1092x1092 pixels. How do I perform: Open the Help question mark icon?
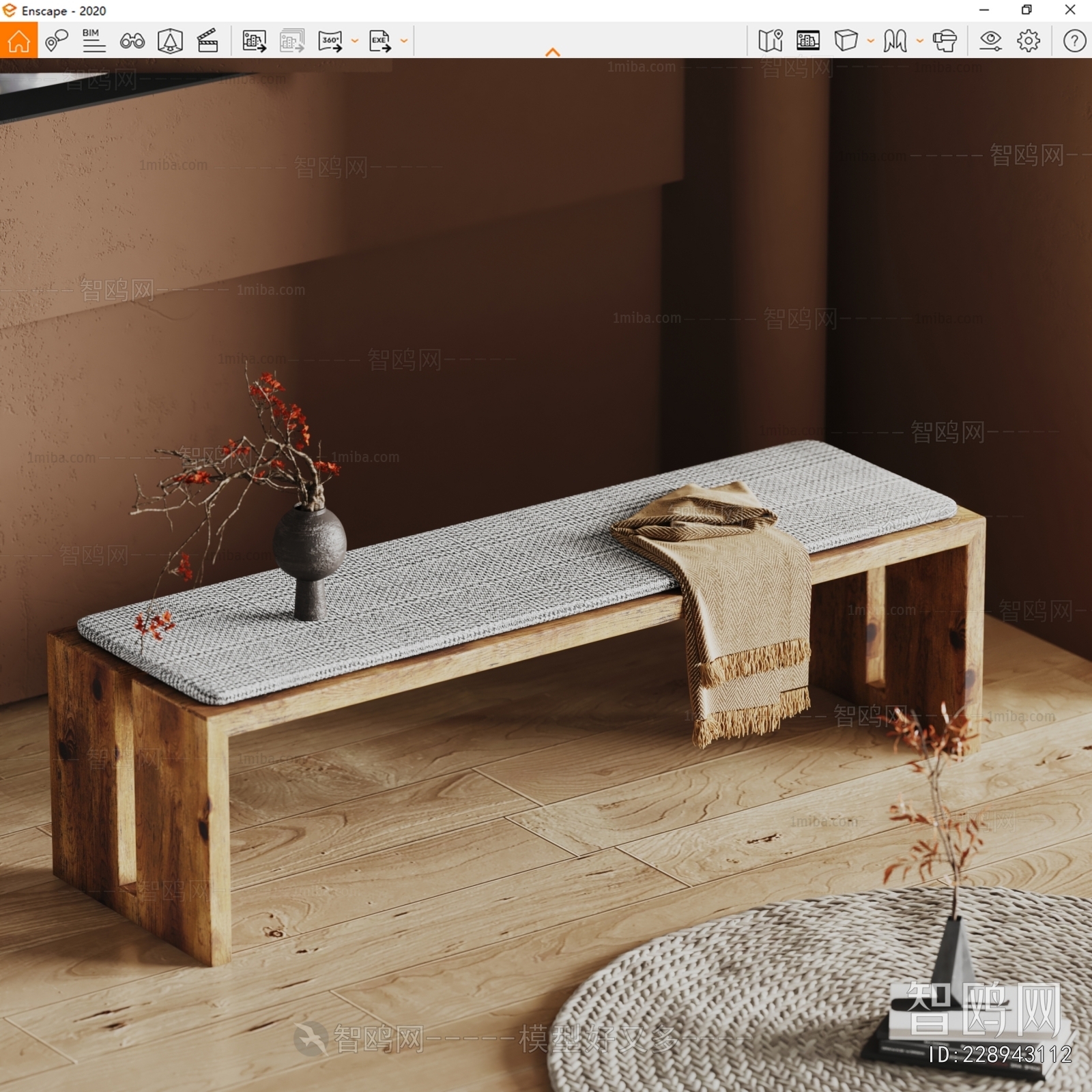tap(1074, 41)
